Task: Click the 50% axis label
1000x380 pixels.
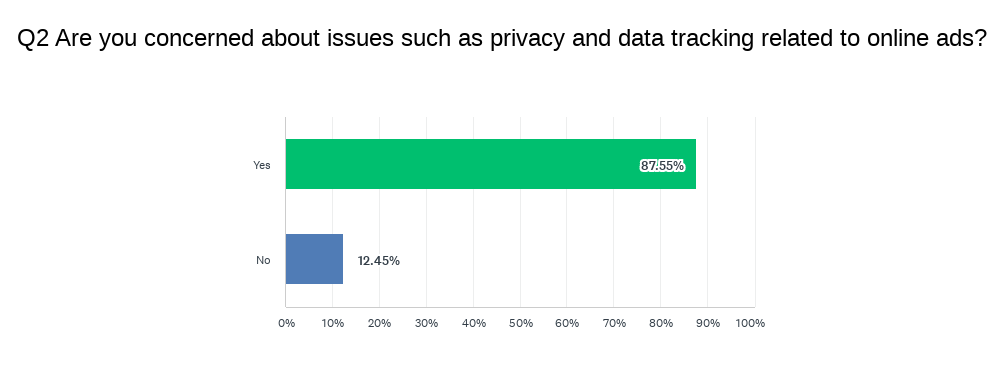Action: [520, 323]
